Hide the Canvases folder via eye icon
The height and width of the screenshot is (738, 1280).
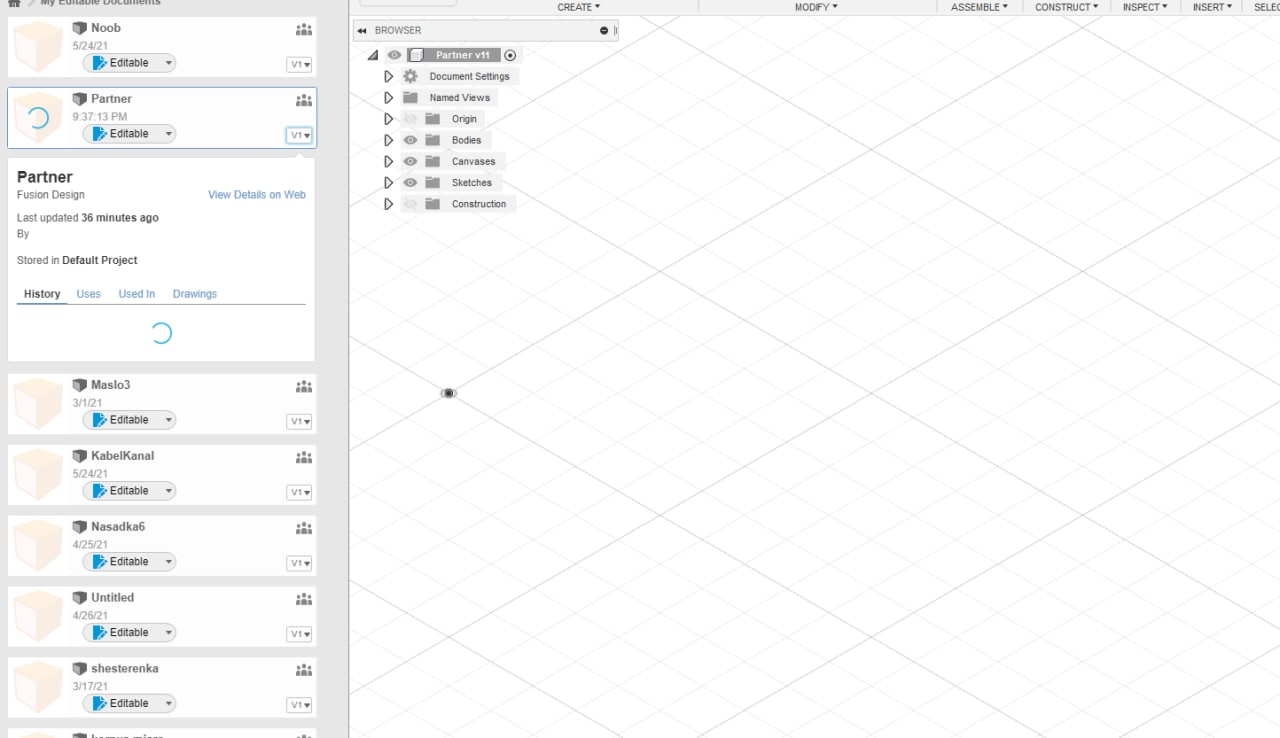pos(410,161)
